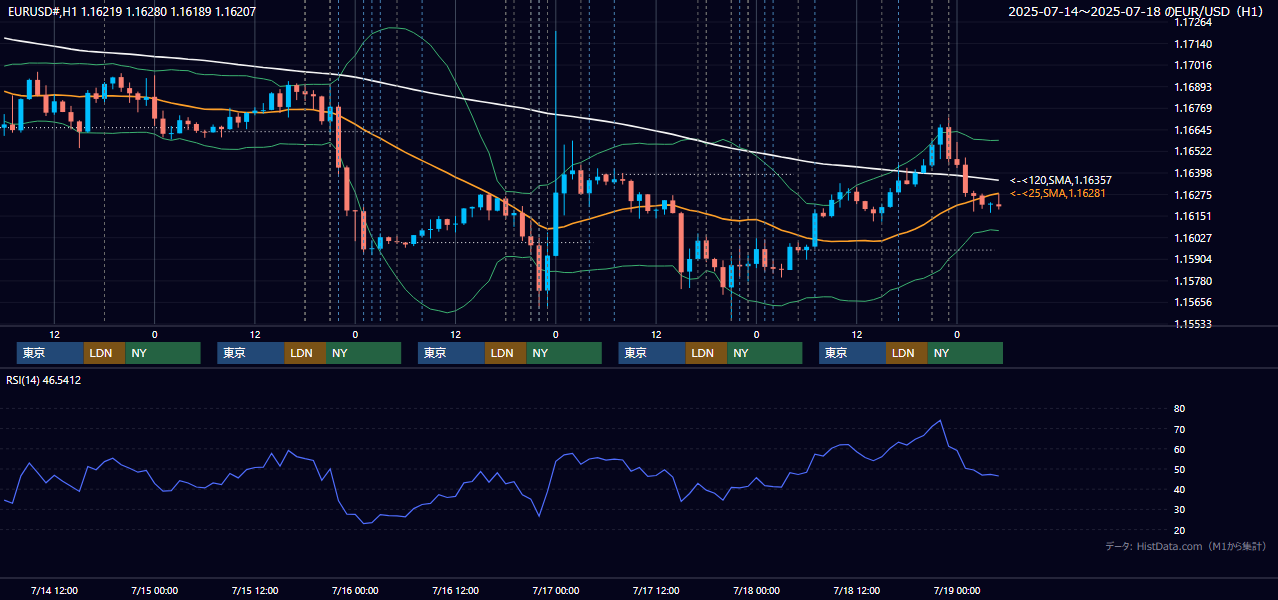The image size is (1278, 600).
Task: Click the 1.16893 price axis label
Action: pos(1194,87)
